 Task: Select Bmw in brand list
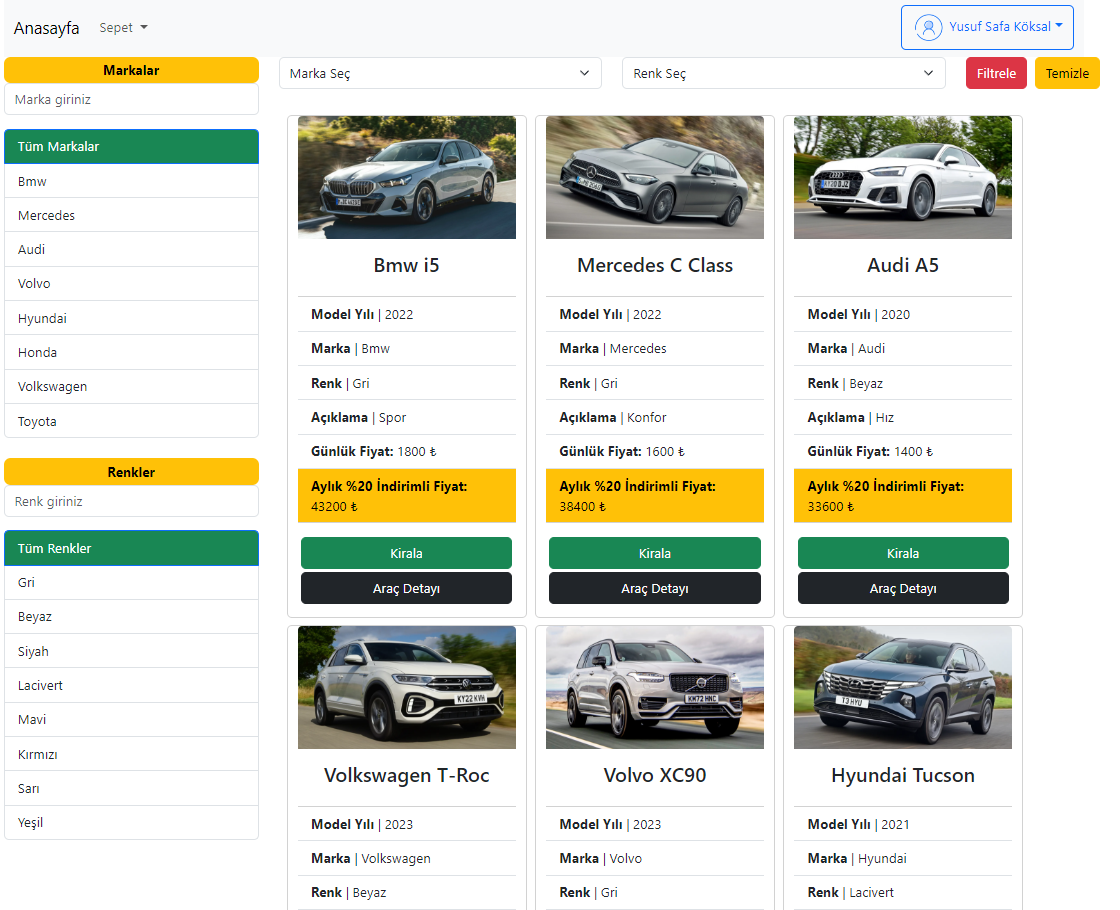131,181
